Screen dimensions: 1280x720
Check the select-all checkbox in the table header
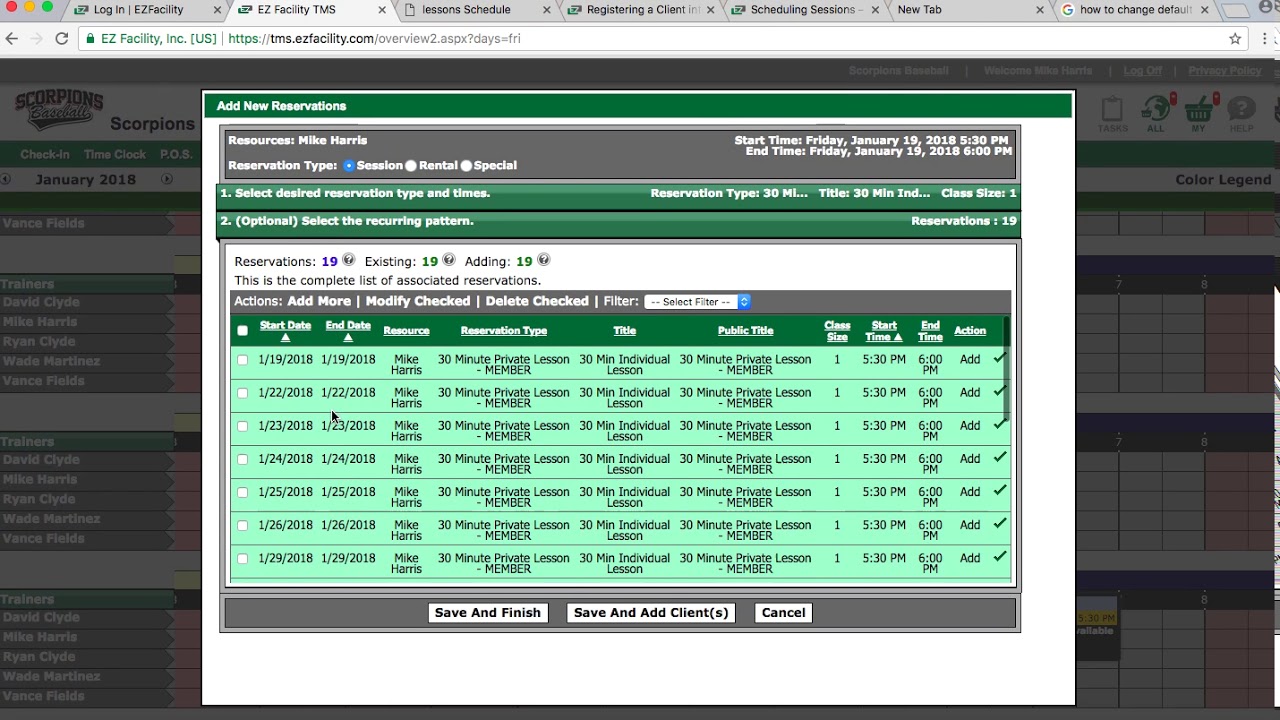click(242, 330)
